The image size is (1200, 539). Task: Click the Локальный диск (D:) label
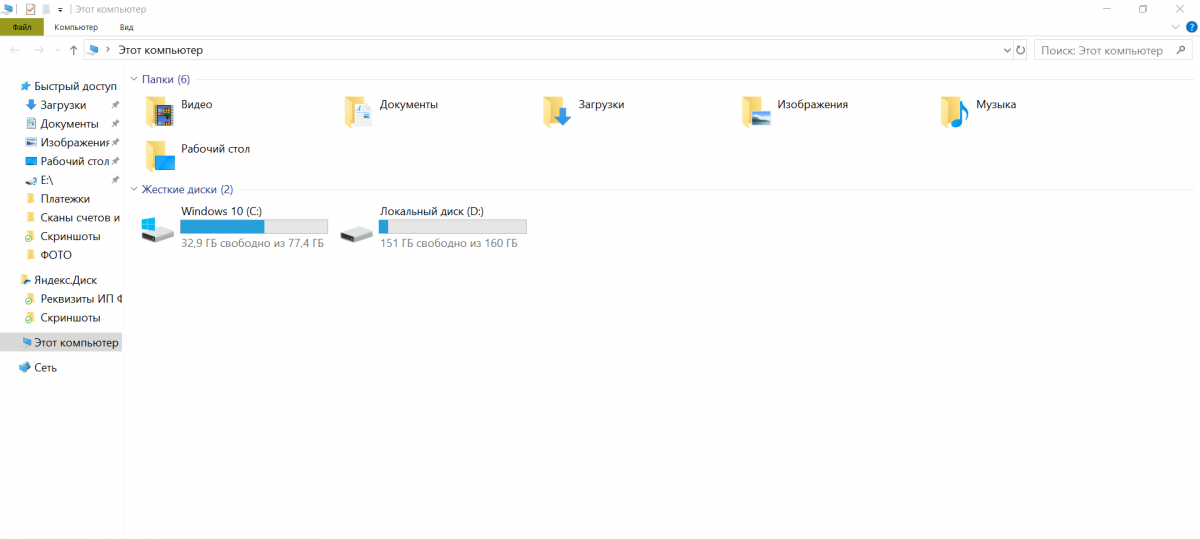(x=432, y=212)
